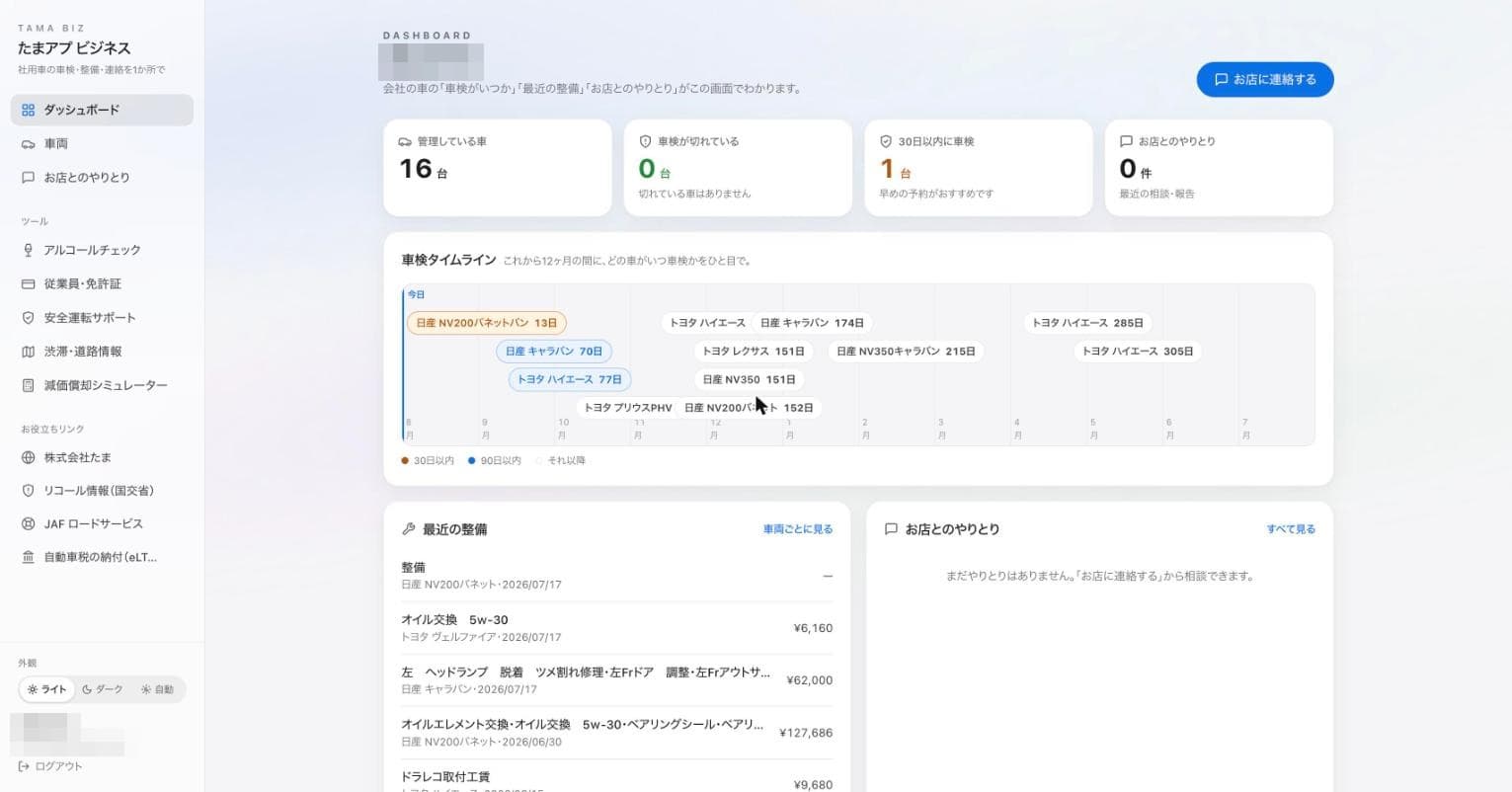Image resolution: width=1512 pixels, height=792 pixels.
Task: Select 日産 NV200バネットバン 13日 timeline chip
Action: coord(487,323)
